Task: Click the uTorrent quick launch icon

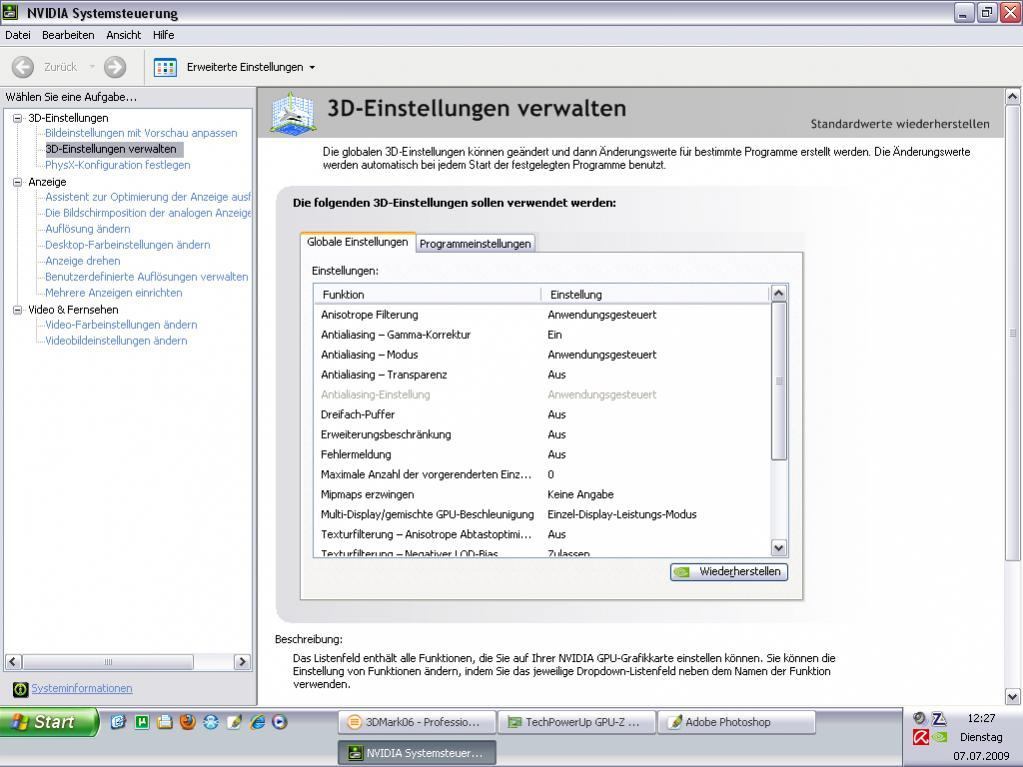Action: coord(142,722)
